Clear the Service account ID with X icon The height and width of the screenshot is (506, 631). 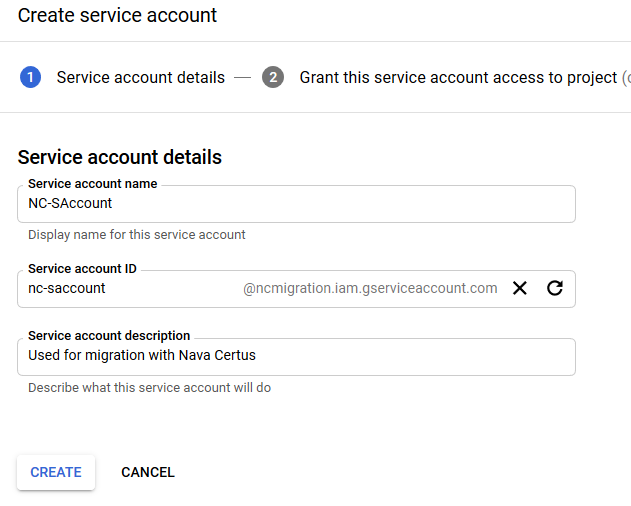pos(520,288)
